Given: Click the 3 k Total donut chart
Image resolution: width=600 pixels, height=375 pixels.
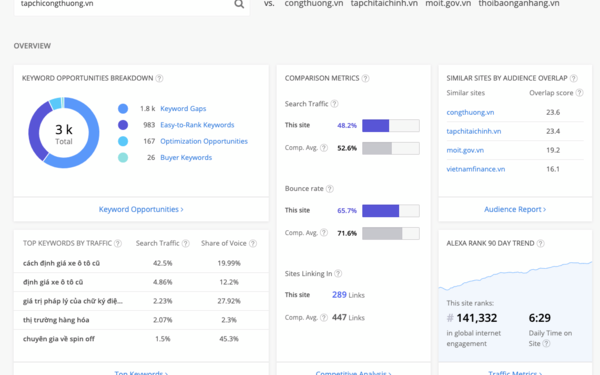Looking at the screenshot, I should pos(64,133).
